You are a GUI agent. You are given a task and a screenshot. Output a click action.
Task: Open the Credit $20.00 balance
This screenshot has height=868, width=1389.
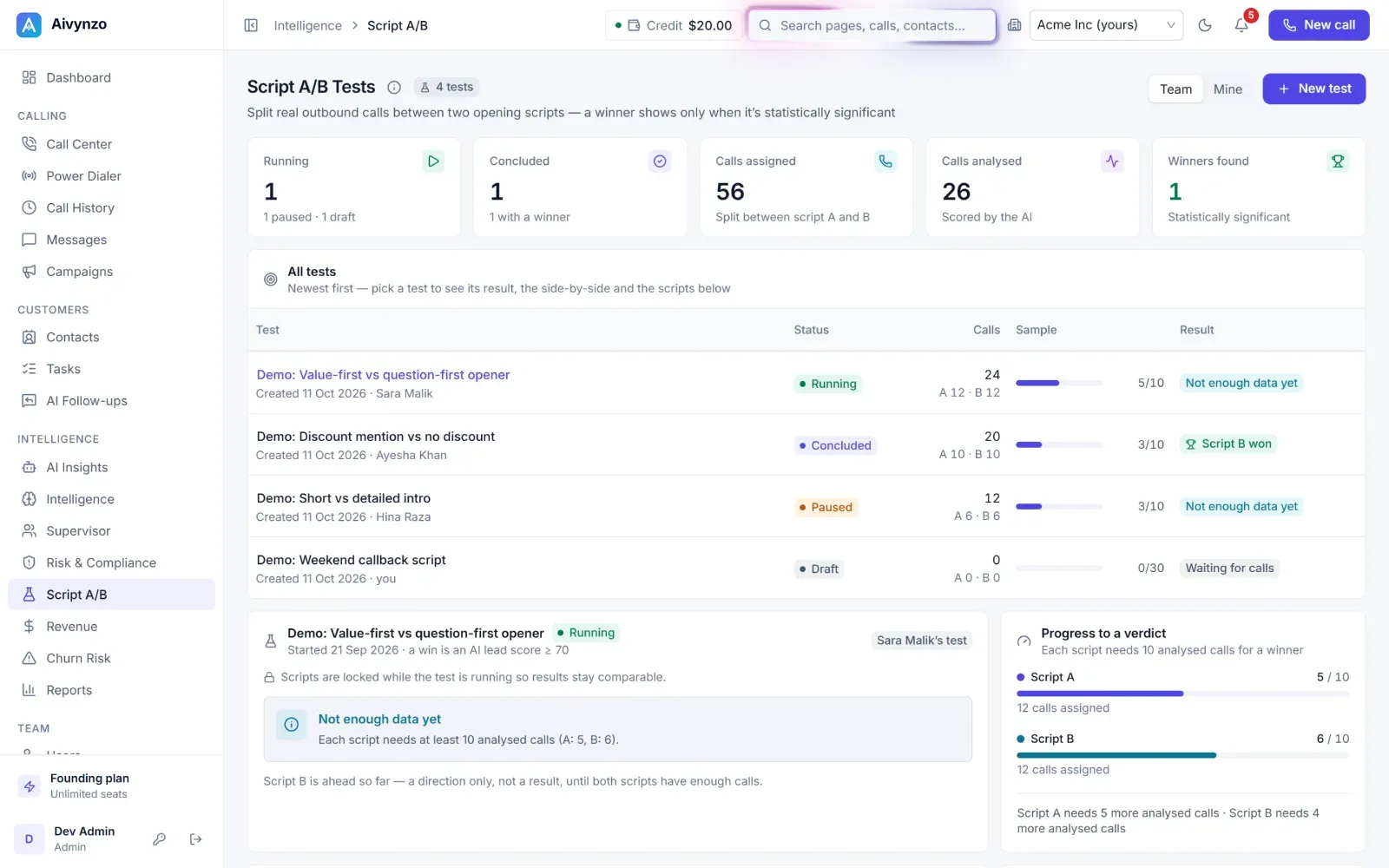[x=674, y=25]
